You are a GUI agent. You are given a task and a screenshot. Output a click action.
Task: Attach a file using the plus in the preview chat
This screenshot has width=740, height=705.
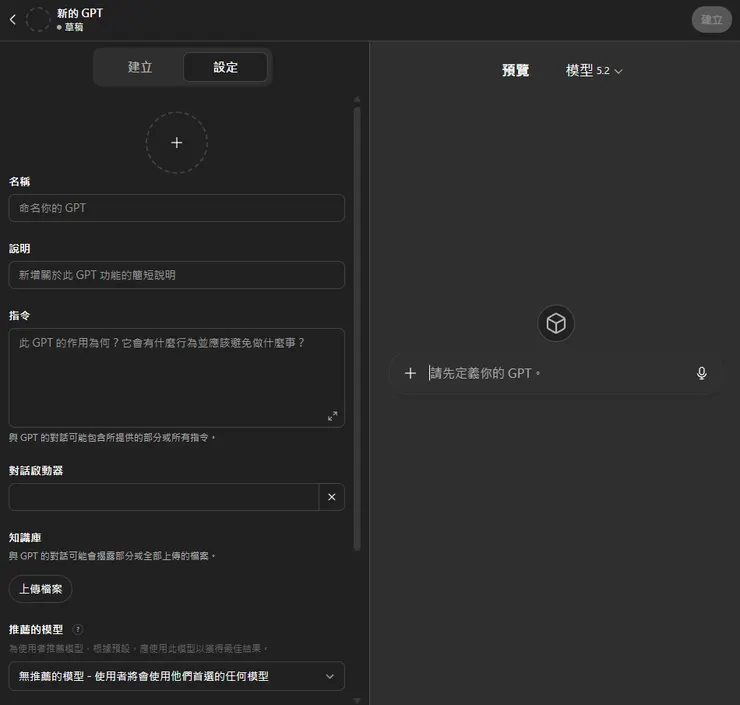[x=410, y=373]
